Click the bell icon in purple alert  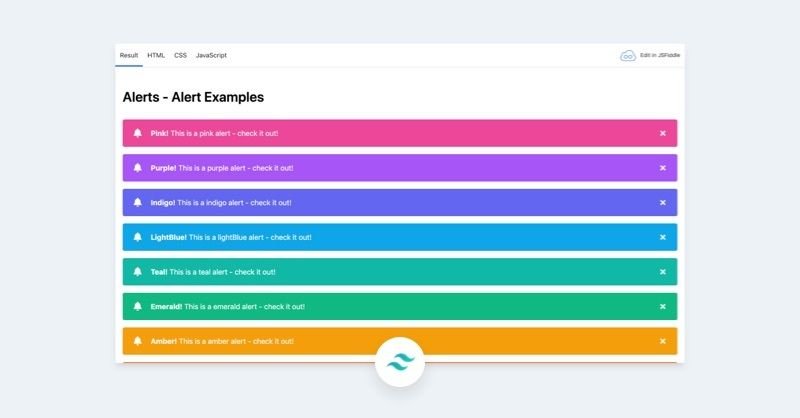pos(138,168)
